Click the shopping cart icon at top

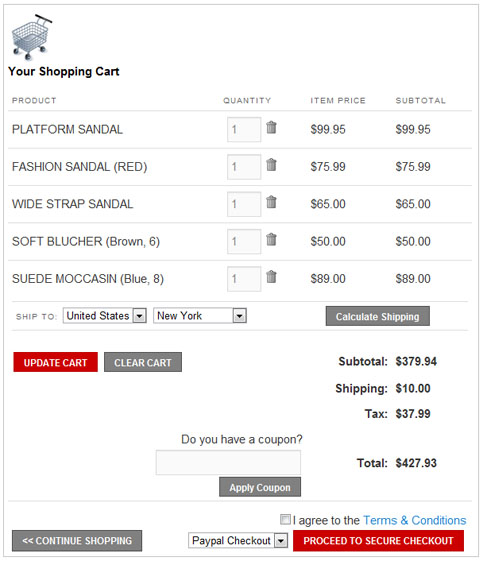pos(31,37)
